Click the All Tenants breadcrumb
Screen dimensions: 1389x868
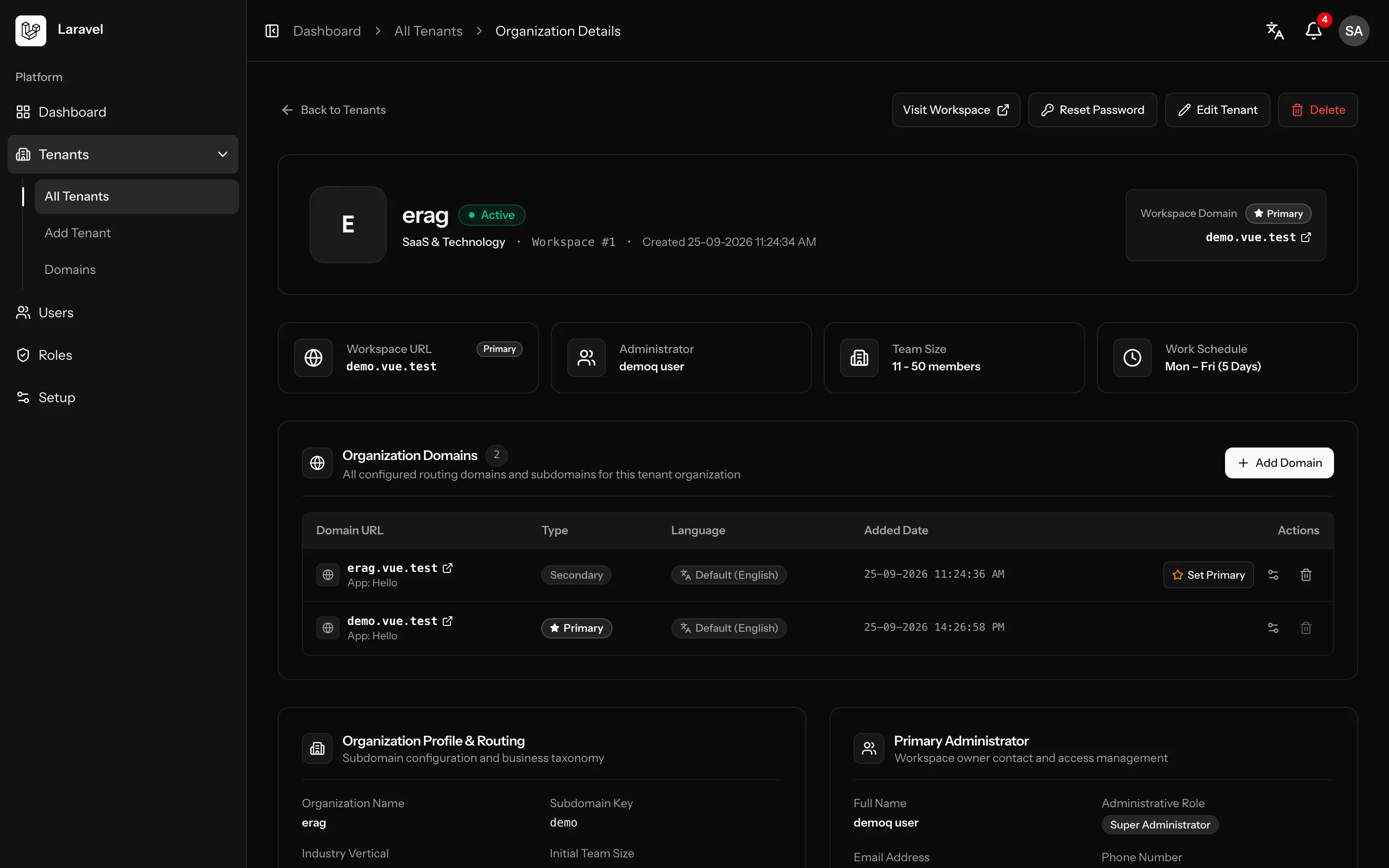(x=428, y=31)
